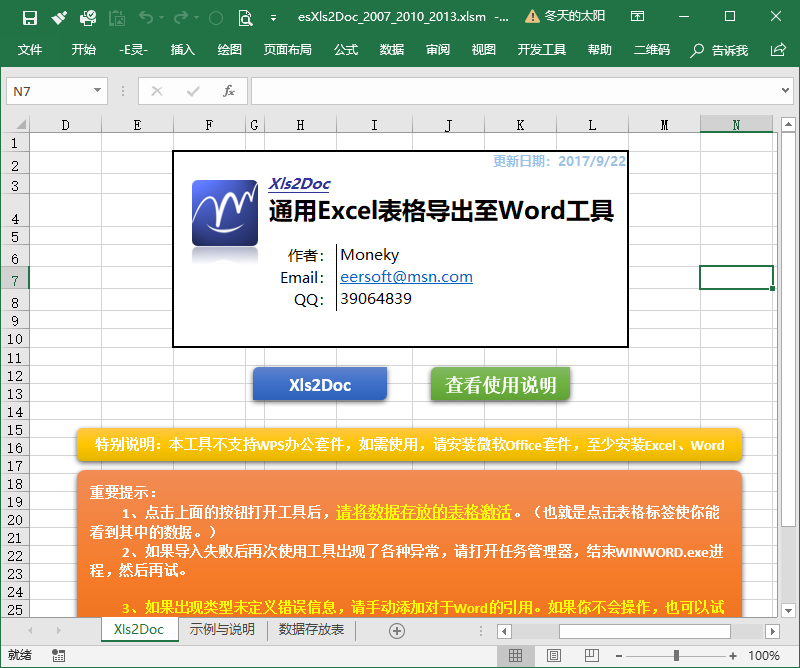The image size is (800, 668).
Task: Click the Enter checkmark icon in formula bar
Action: point(193,91)
